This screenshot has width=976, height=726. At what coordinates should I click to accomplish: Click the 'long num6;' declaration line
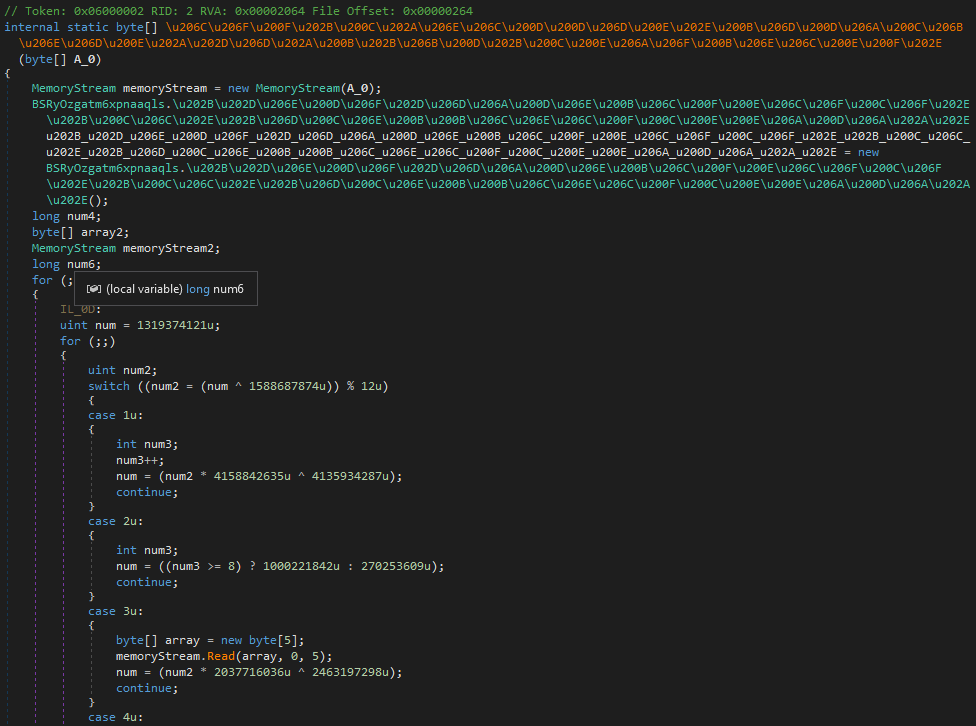(67, 264)
